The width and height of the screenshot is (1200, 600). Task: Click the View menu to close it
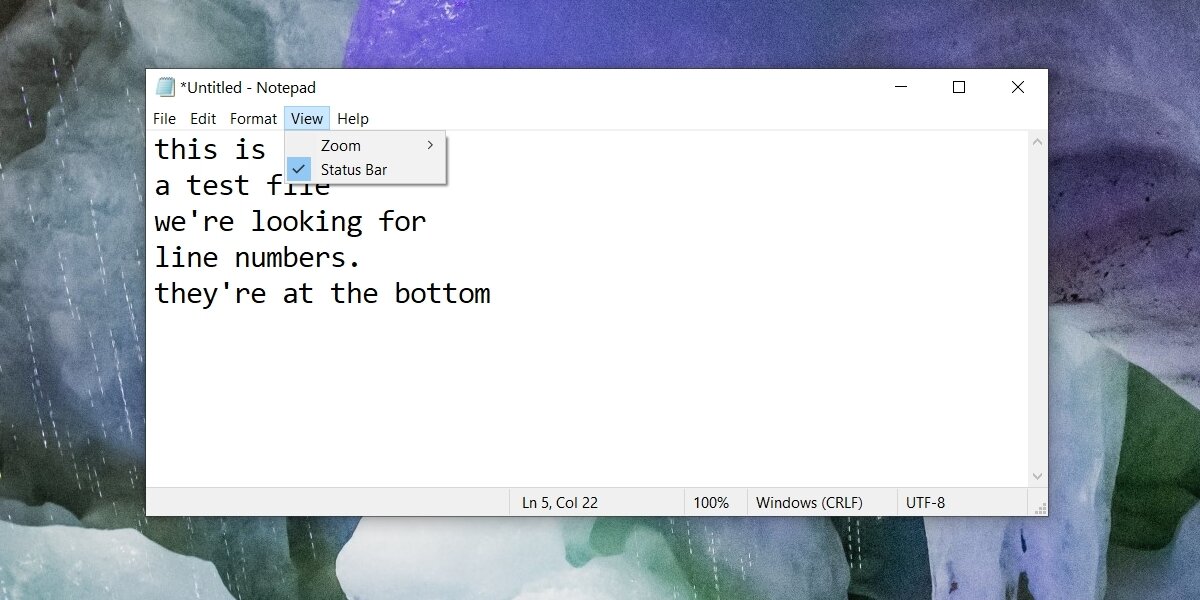(306, 118)
